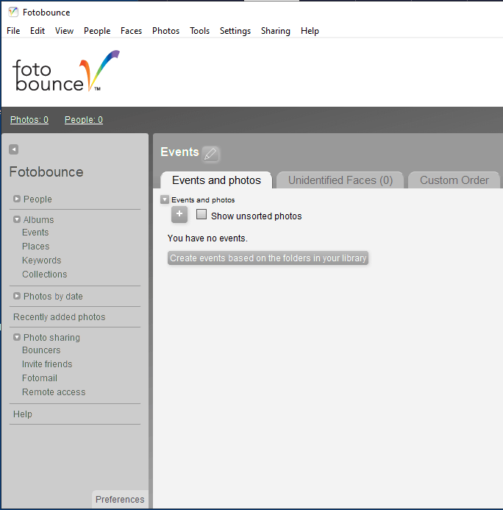Click Create events based on folders button

tap(268, 258)
